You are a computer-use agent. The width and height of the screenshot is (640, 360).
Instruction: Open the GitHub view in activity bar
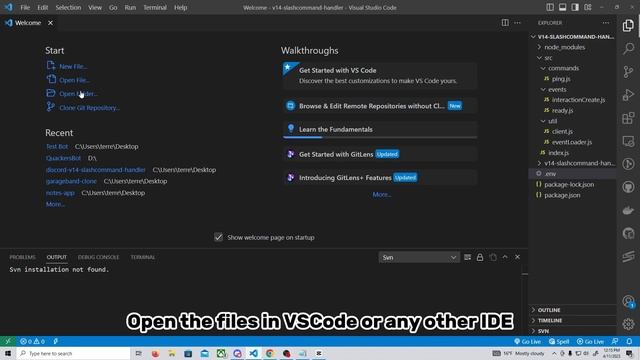coord(628,187)
